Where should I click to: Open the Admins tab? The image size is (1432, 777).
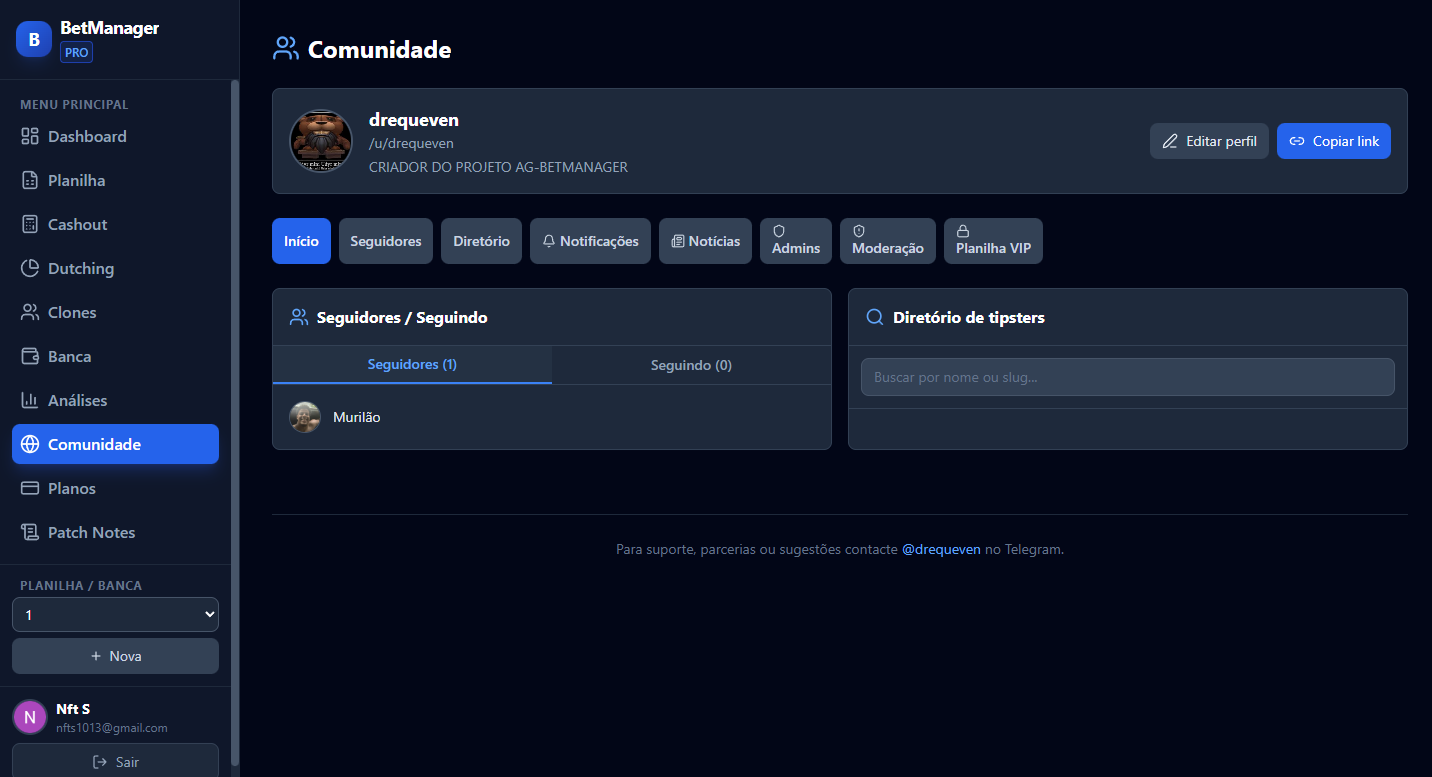click(795, 241)
